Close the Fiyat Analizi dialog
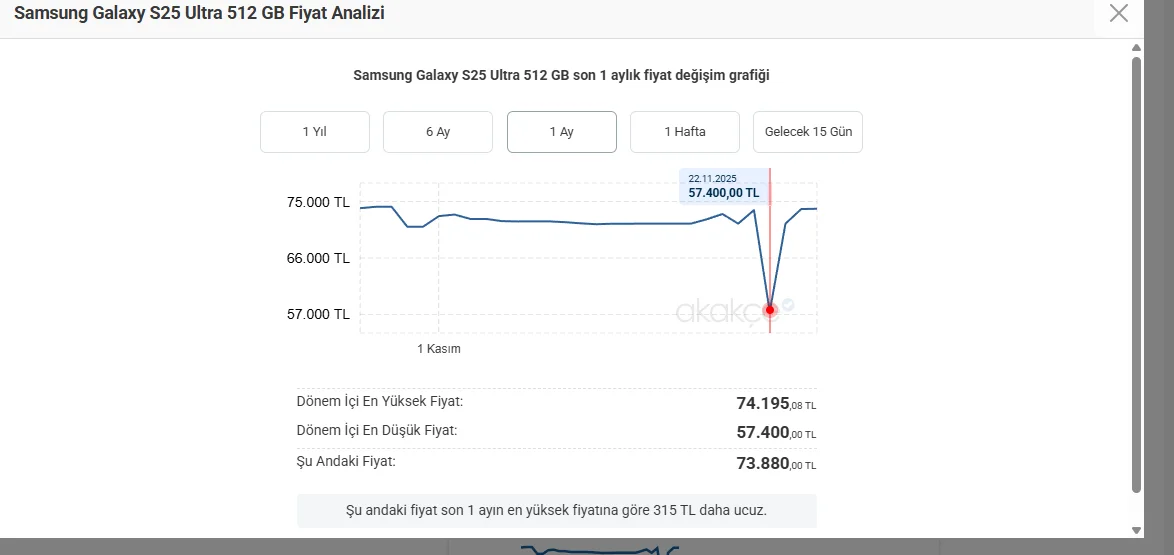This screenshot has height=555, width=1174. [1119, 13]
